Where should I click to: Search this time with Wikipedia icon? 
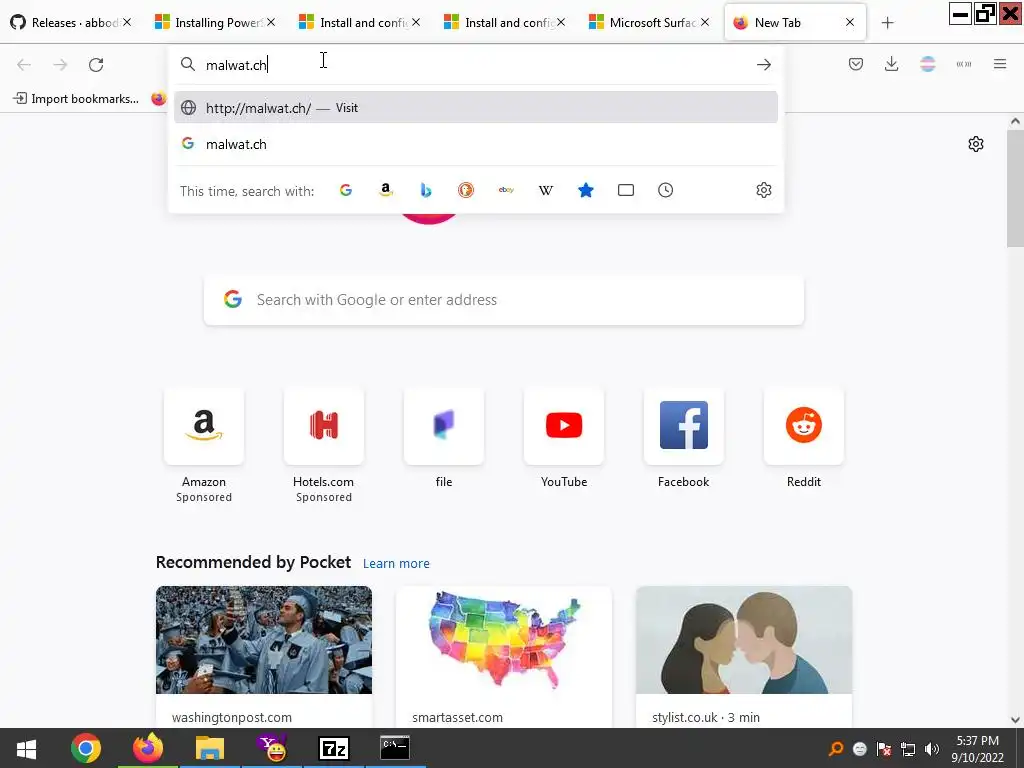click(546, 190)
